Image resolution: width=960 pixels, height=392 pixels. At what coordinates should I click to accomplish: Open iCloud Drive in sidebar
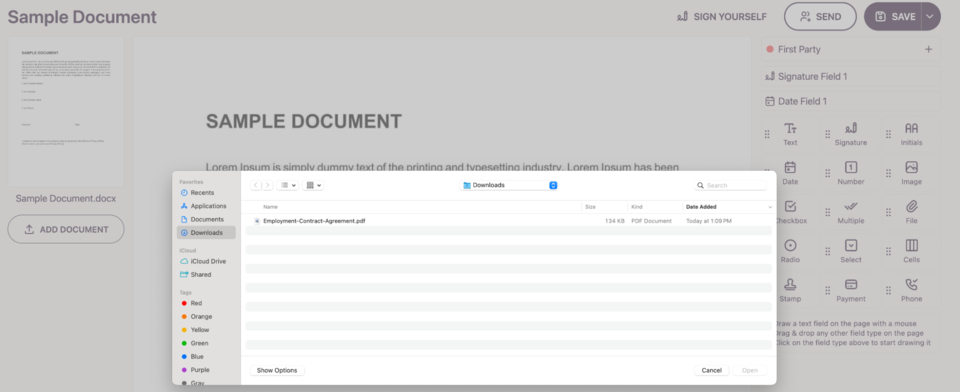point(205,261)
